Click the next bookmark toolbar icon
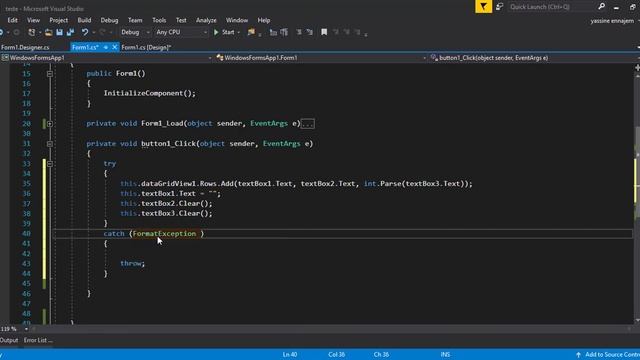Image resolution: width=640 pixels, height=360 pixels. 347,32
